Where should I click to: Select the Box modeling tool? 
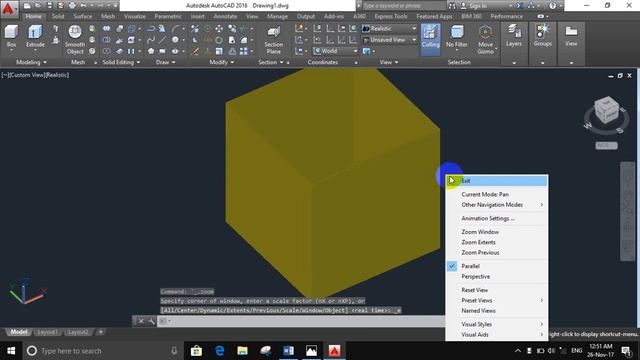tap(11, 37)
